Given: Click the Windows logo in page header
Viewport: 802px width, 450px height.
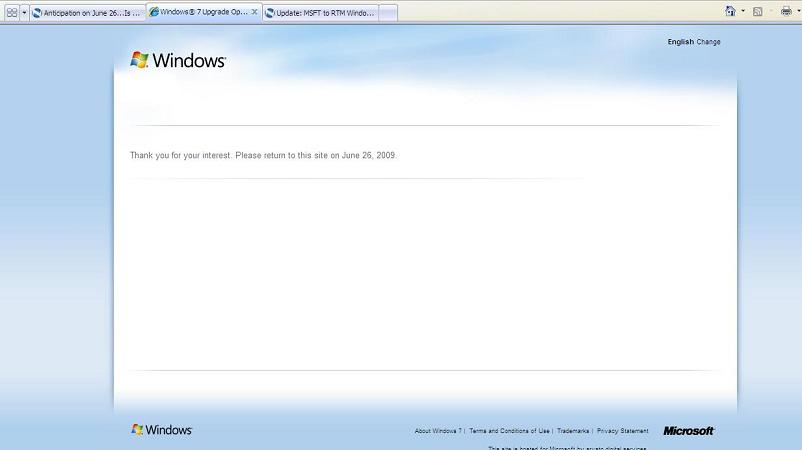Looking at the screenshot, I should (x=178, y=60).
